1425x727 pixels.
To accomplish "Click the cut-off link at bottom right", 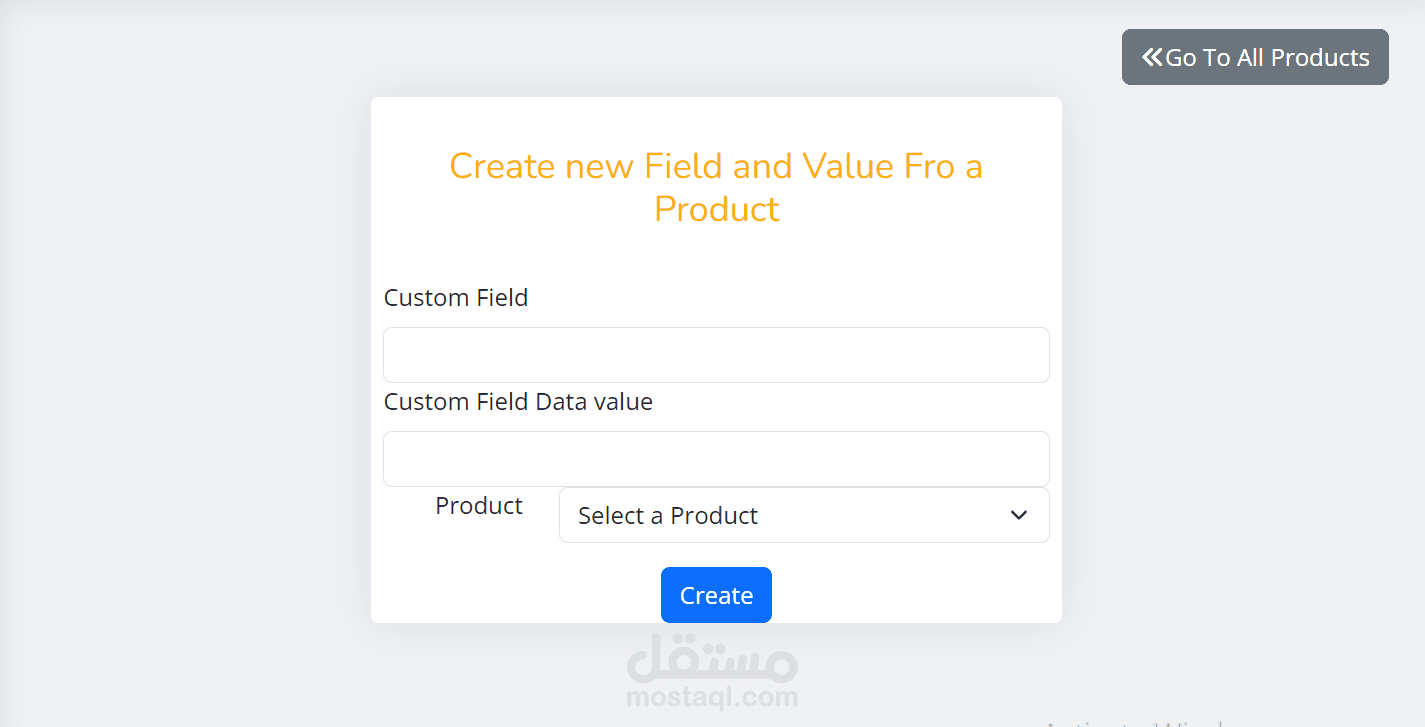I will point(1135,723).
